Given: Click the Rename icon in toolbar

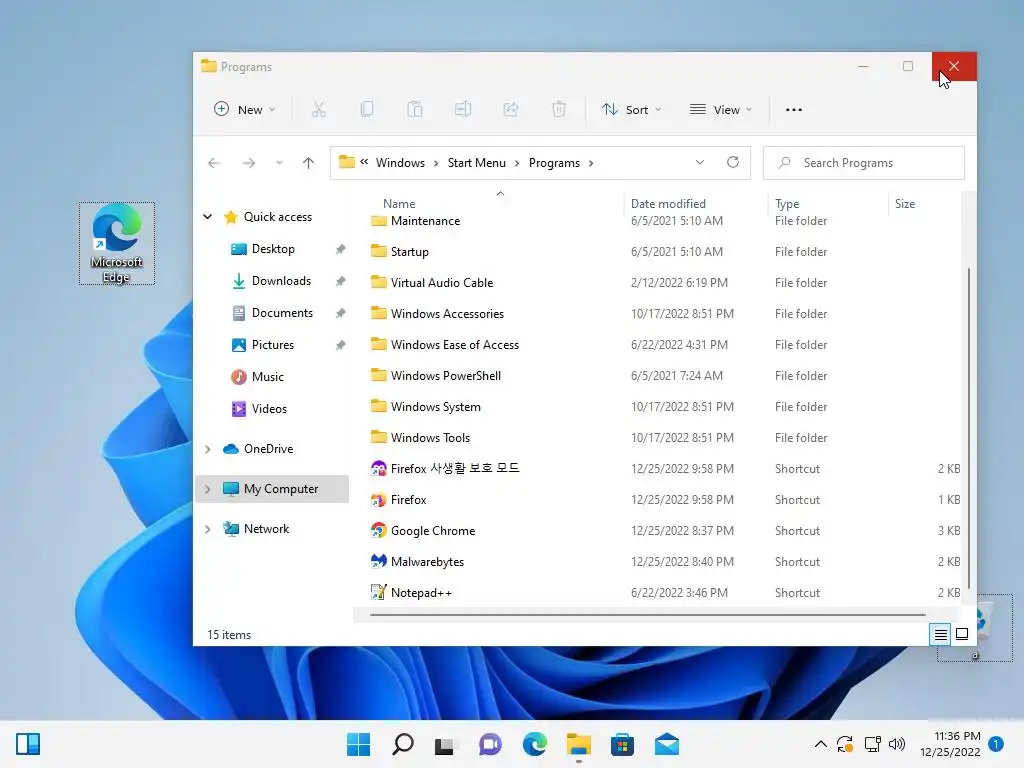Looking at the screenshot, I should click(463, 109).
